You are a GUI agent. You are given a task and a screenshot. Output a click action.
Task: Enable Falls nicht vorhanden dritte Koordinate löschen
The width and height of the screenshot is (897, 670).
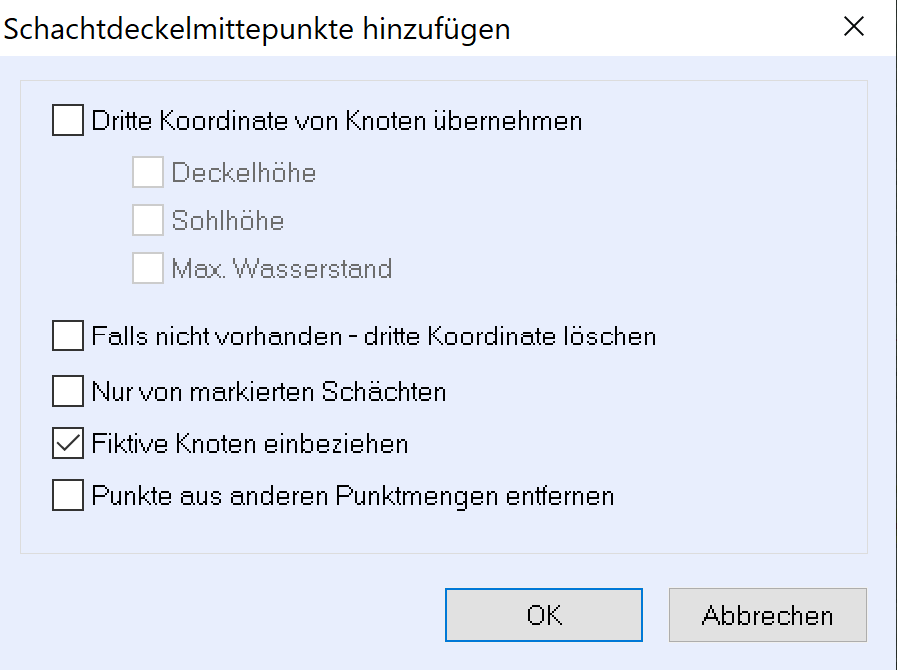[x=68, y=336]
